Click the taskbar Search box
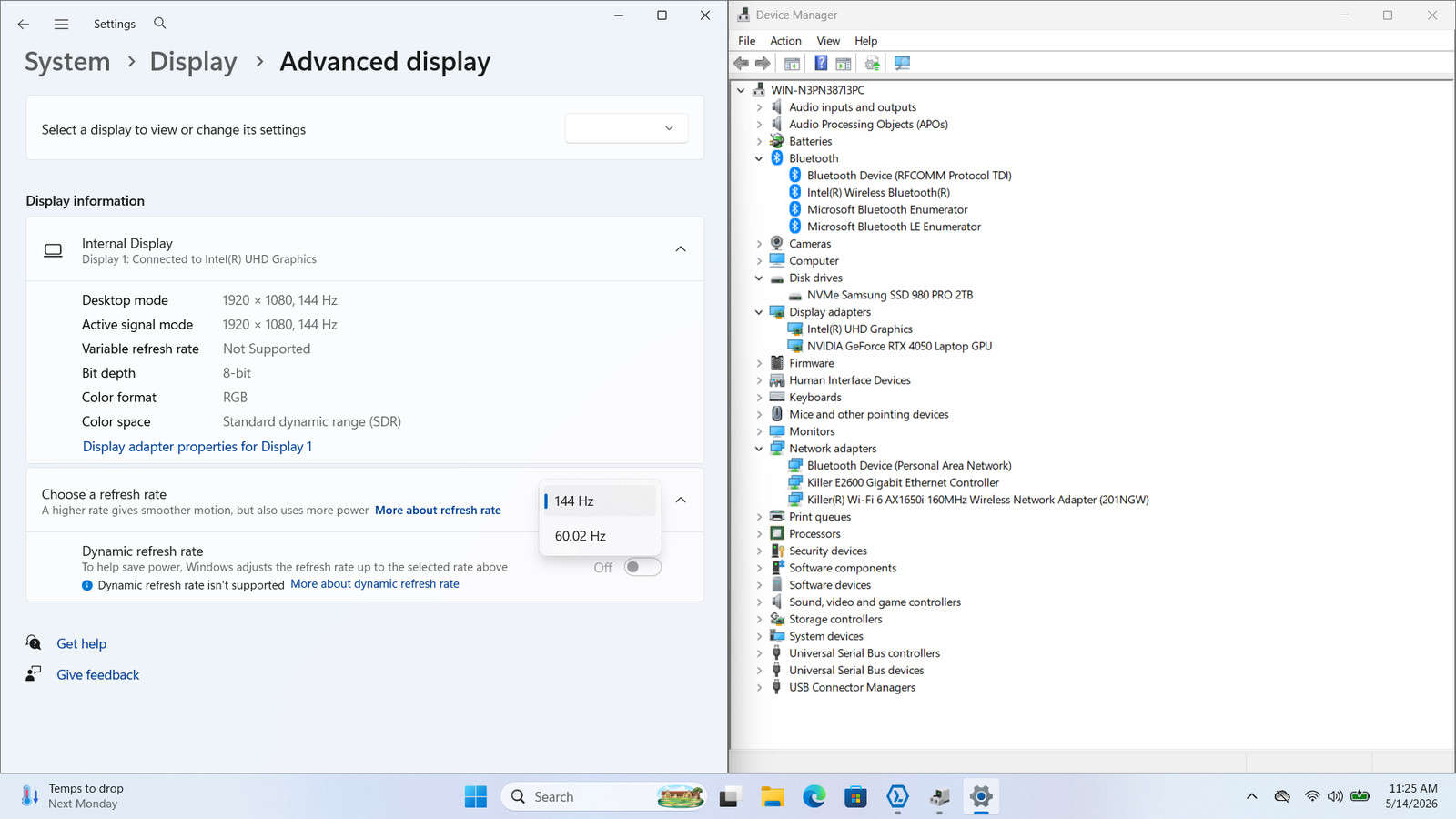The width and height of the screenshot is (1456, 819). (x=604, y=797)
